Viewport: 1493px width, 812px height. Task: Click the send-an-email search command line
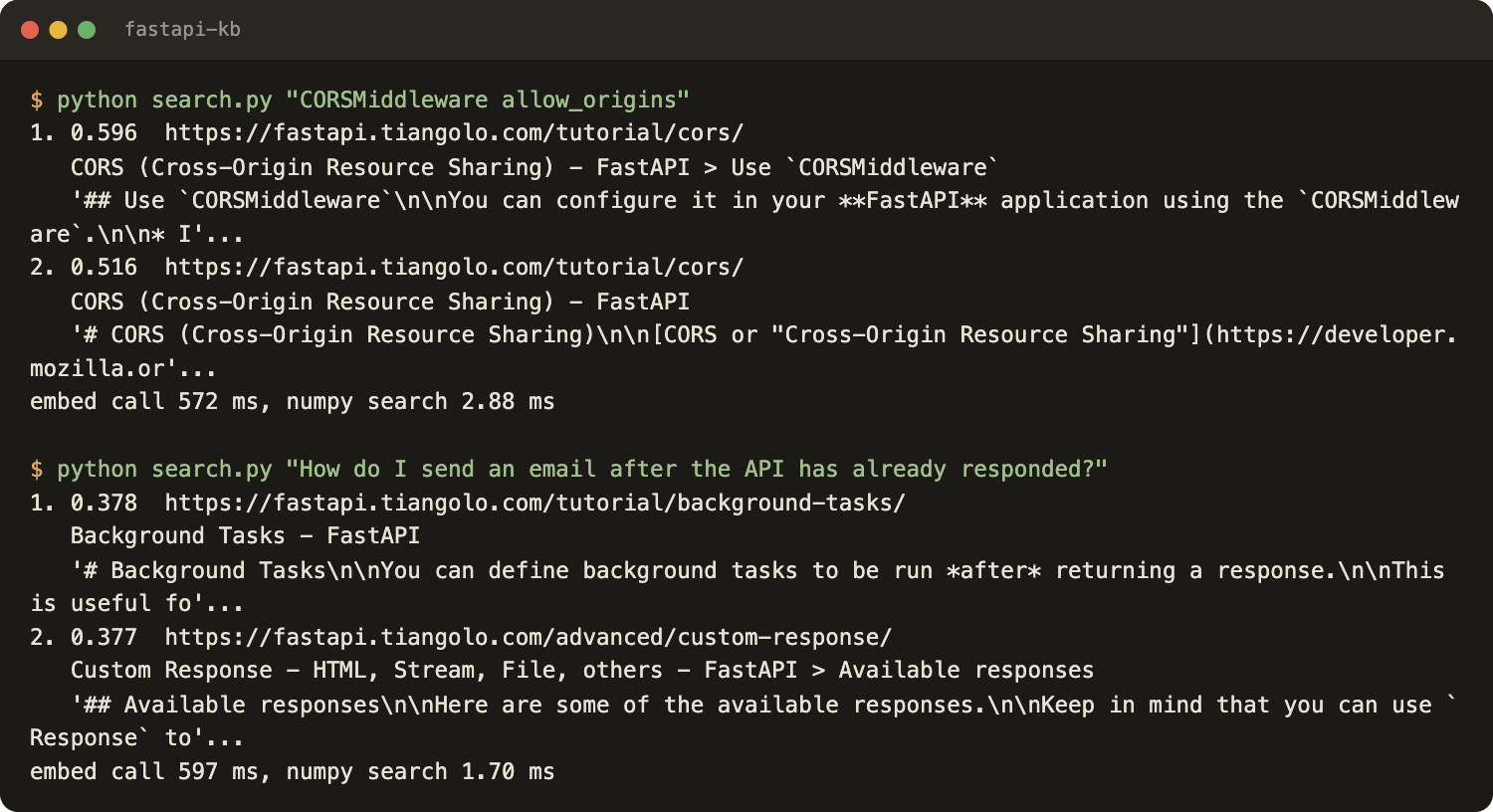pyautogui.click(x=568, y=470)
